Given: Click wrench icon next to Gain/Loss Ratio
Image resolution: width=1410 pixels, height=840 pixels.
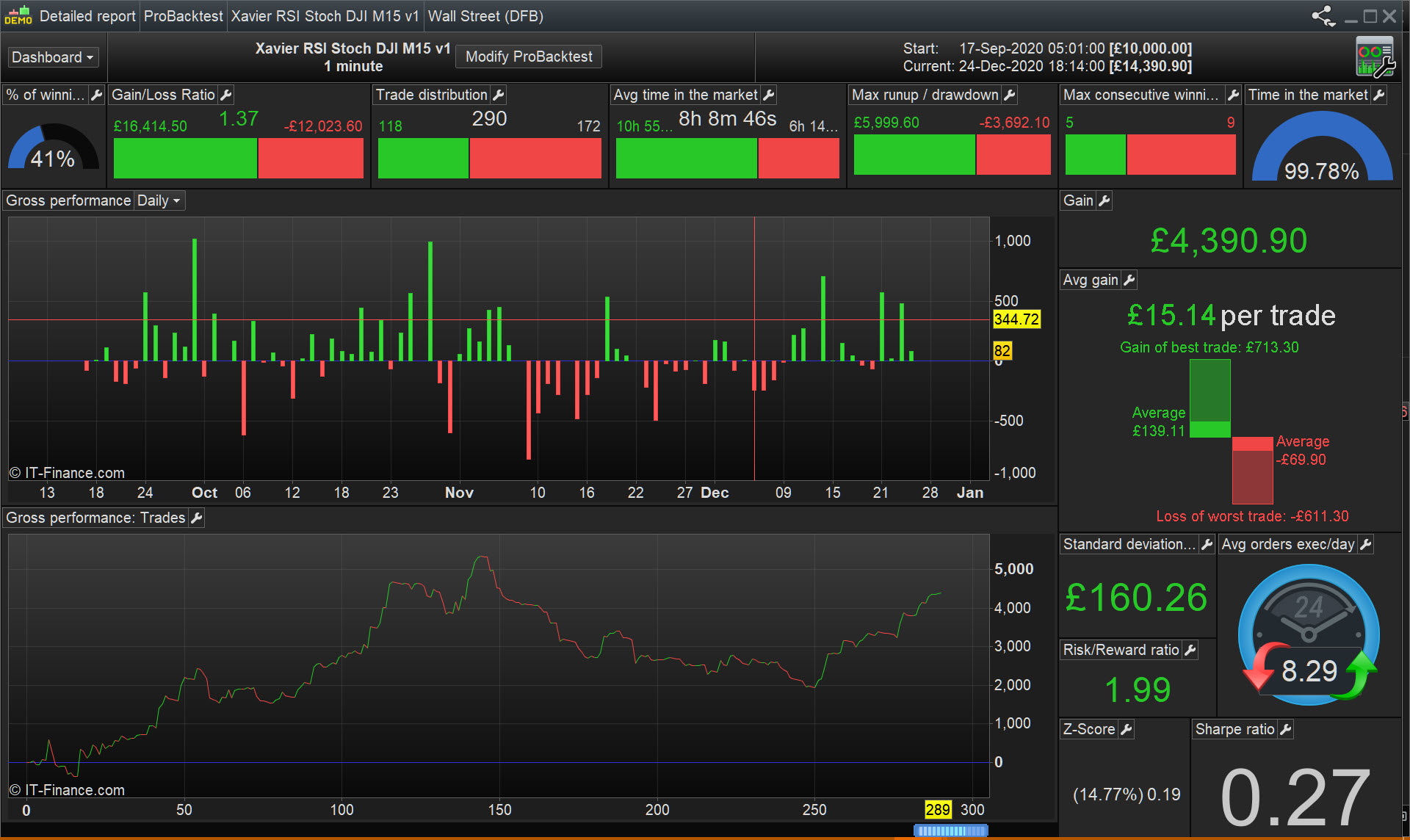Looking at the screenshot, I should click(x=226, y=95).
